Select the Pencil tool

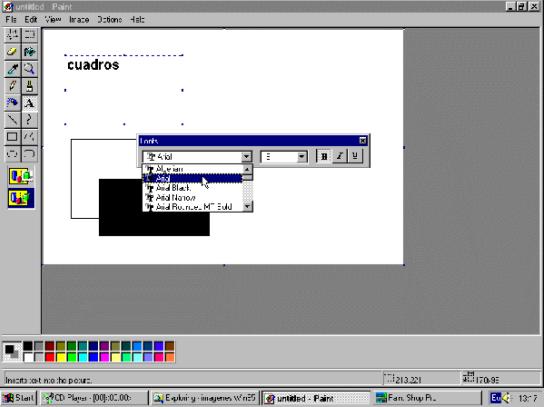tap(12, 86)
